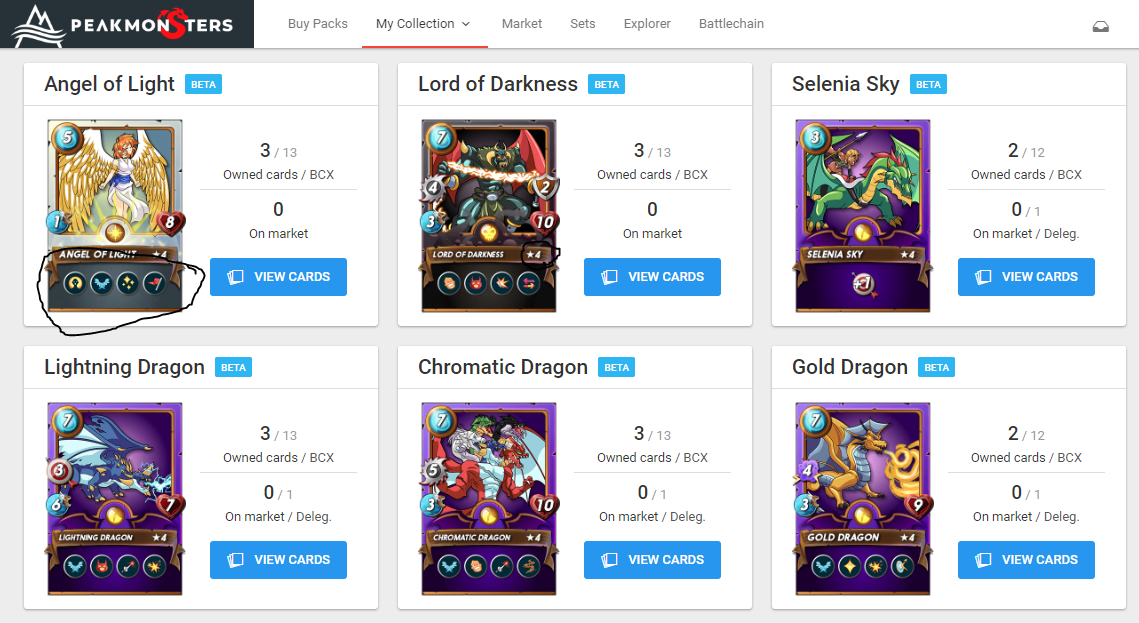Select the Lord of Darkness card image
The width and height of the screenshot is (1139, 623).
(489, 216)
